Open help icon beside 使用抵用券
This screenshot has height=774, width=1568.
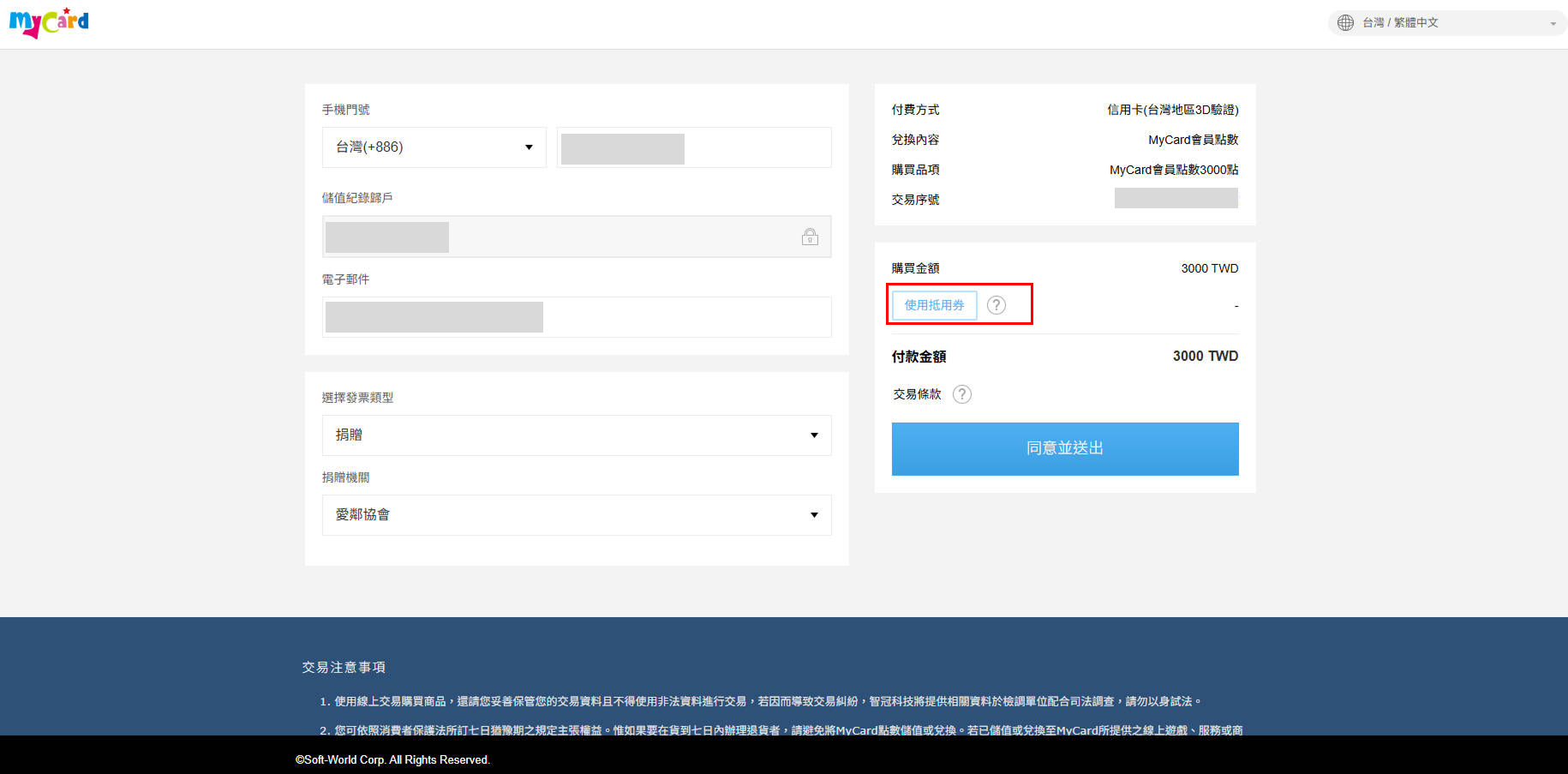pyautogui.click(x=996, y=305)
